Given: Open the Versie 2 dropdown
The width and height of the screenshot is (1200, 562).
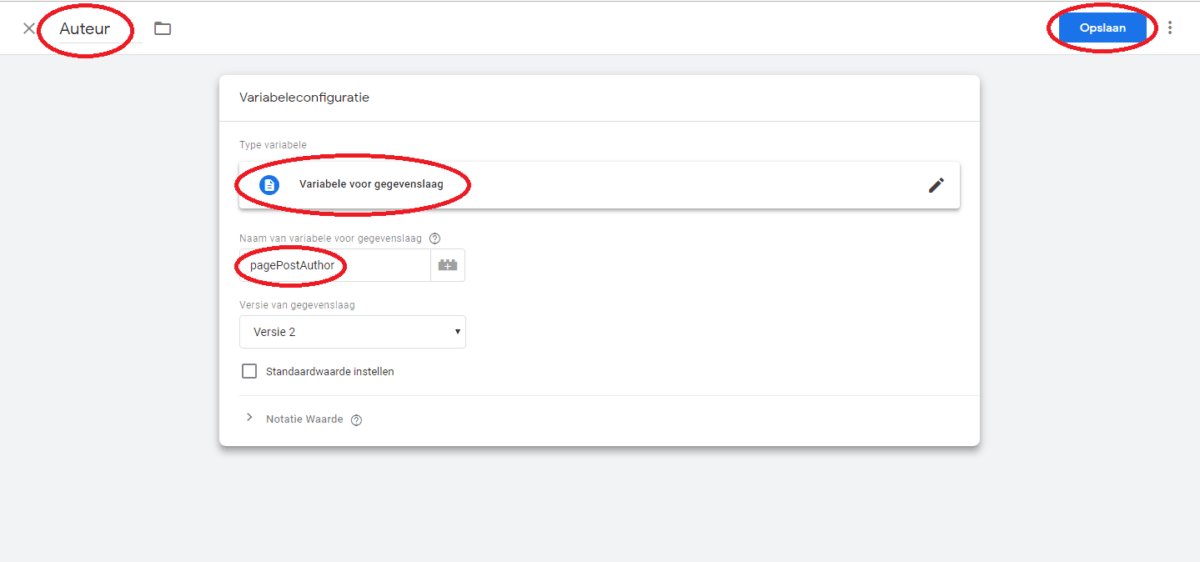Looking at the screenshot, I should tap(352, 332).
